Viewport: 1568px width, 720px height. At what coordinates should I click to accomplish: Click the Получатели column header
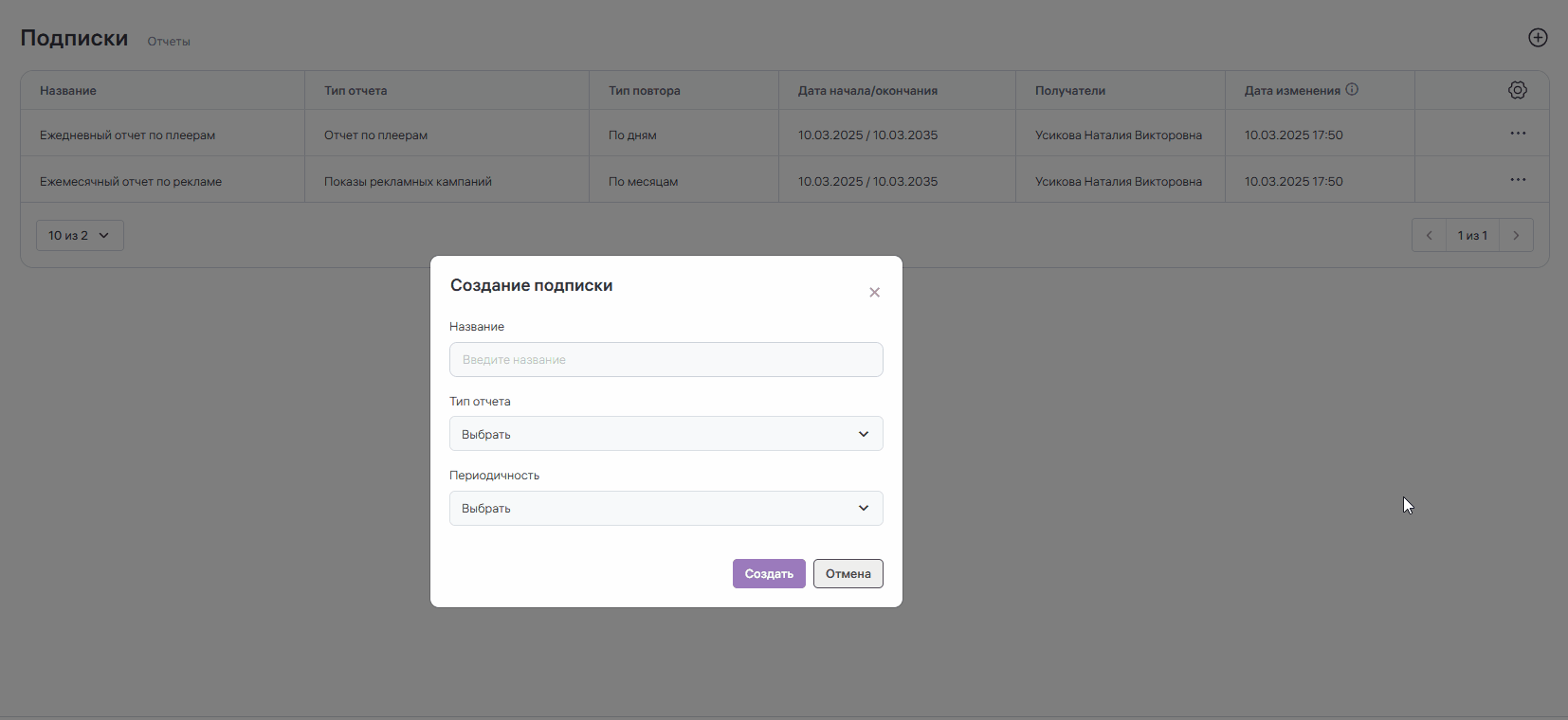pyautogui.click(x=1070, y=91)
